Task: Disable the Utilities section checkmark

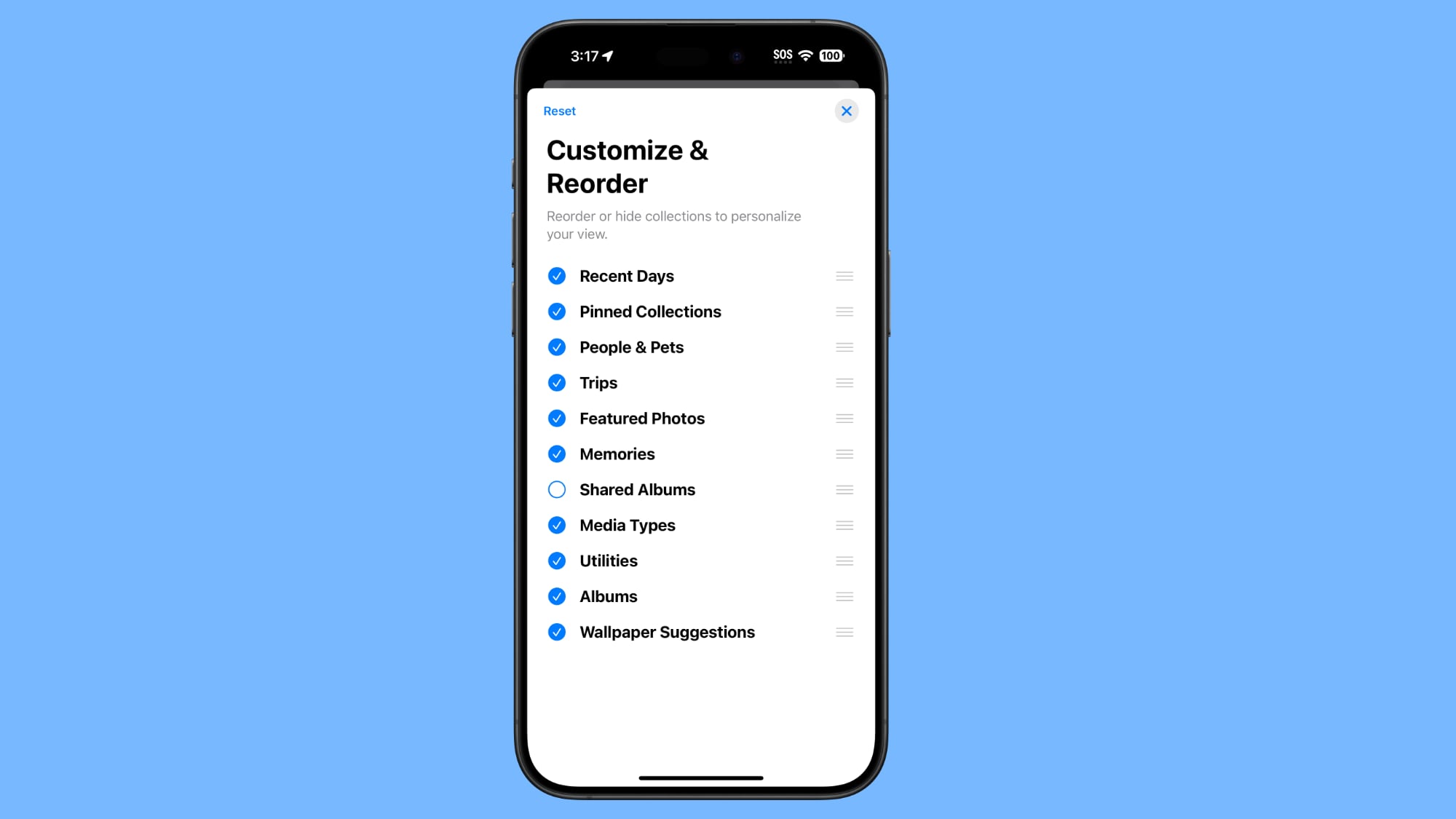Action: [557, 560]
